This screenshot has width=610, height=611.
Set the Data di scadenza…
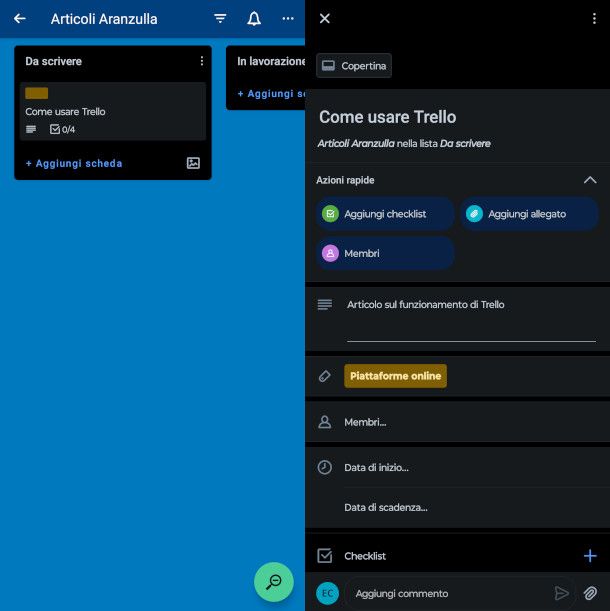pyautogui.click(x=386, y=507)
